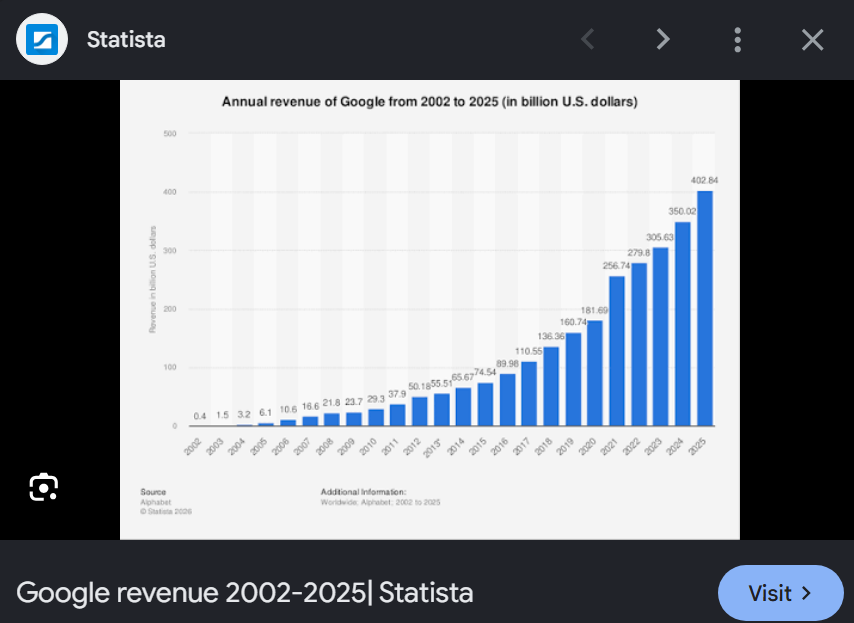The image size is (854, 623).
Task: Click the y-axis label 100
Action: point(170,368)
